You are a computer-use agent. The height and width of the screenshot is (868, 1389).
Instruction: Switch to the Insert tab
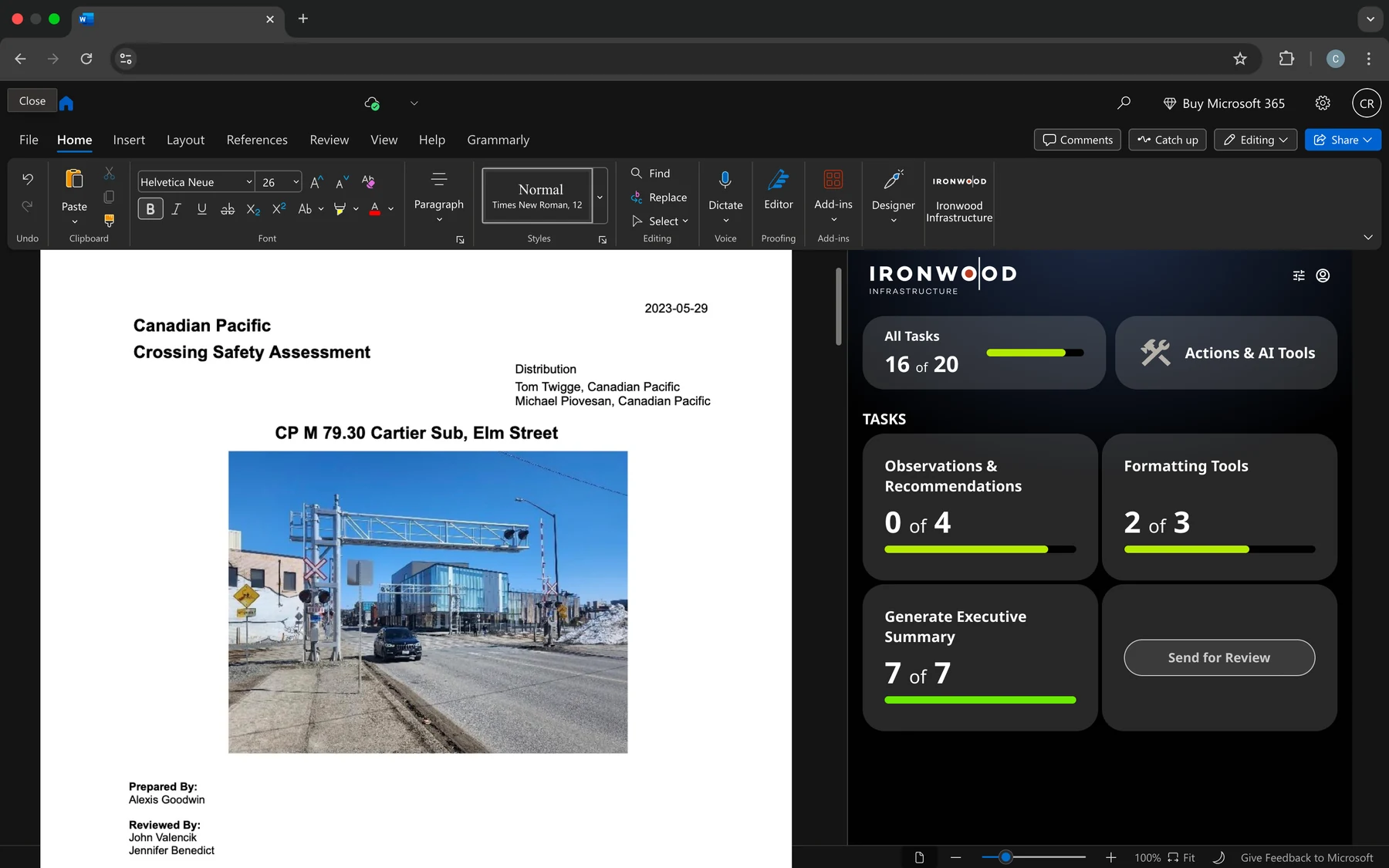point(129,140)
